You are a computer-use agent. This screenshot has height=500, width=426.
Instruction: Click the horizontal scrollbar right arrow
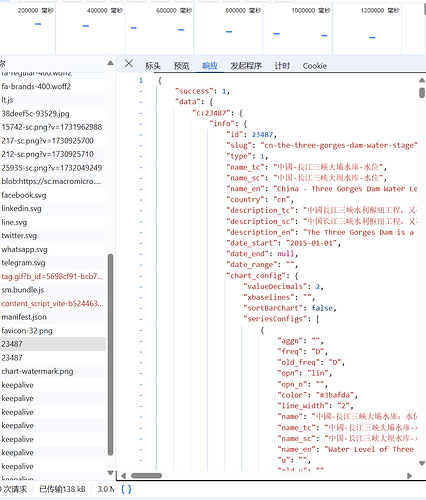click(410, 476)
